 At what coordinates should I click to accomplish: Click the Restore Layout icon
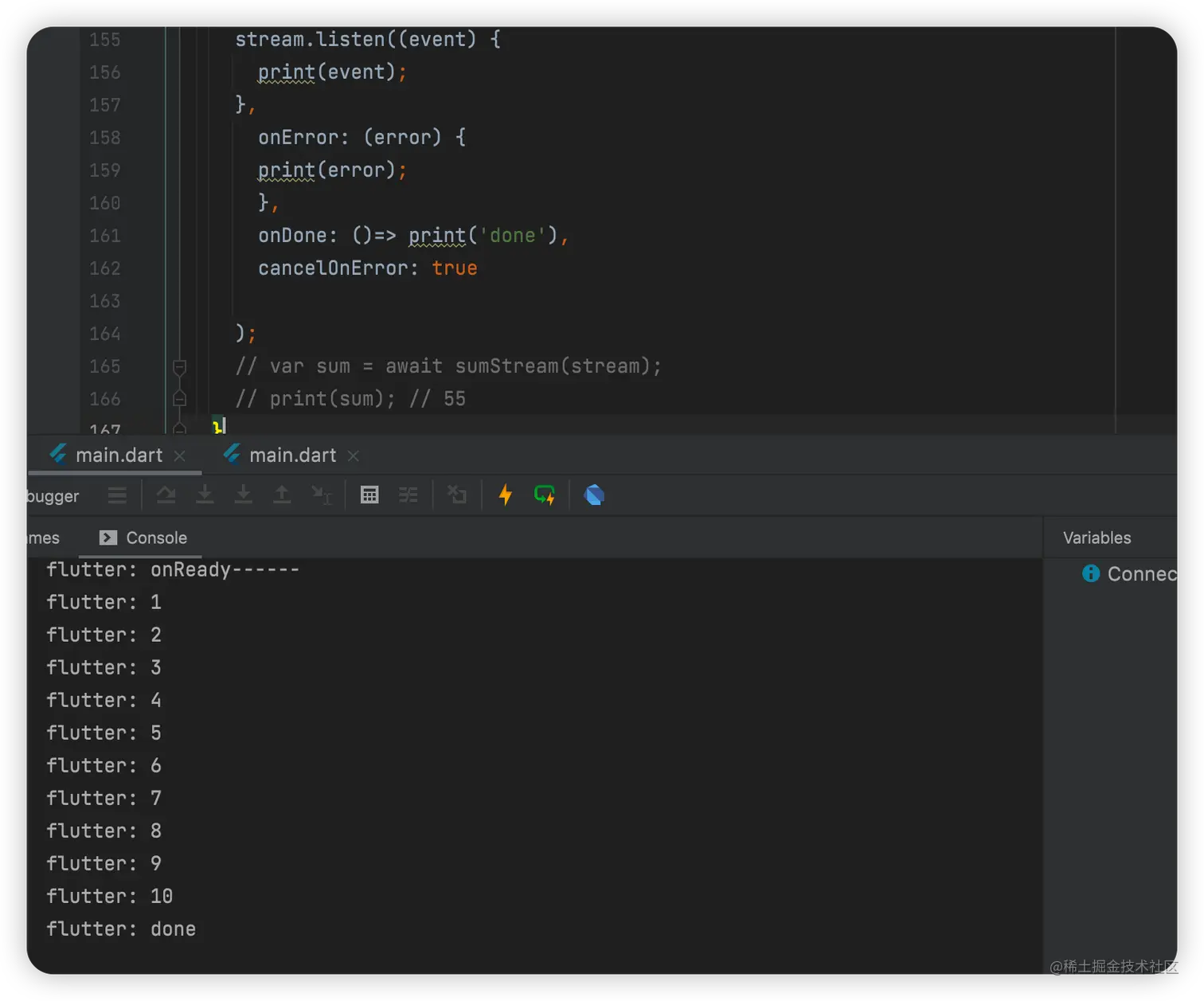pos(457,495)
